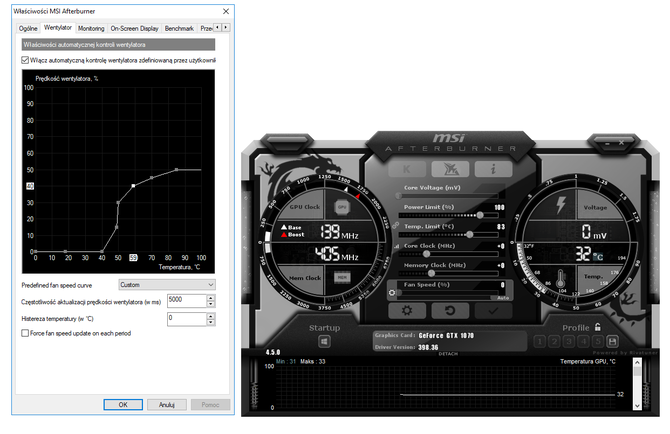Screen dimensions: 670x434
Task: Click the link icon beside Temp. Limit
Action: tap(395, 225)
